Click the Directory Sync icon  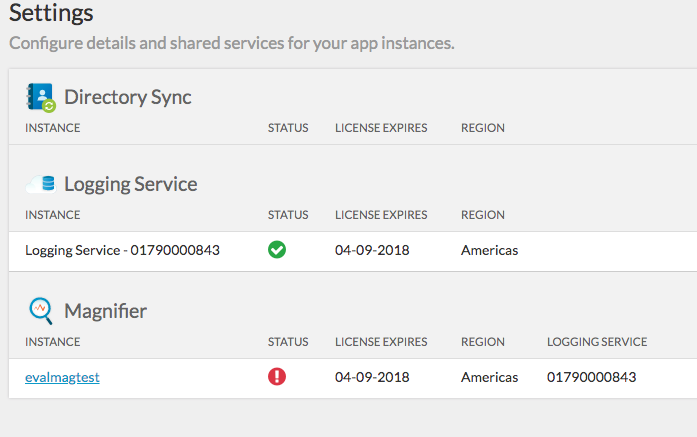point(41,97)
